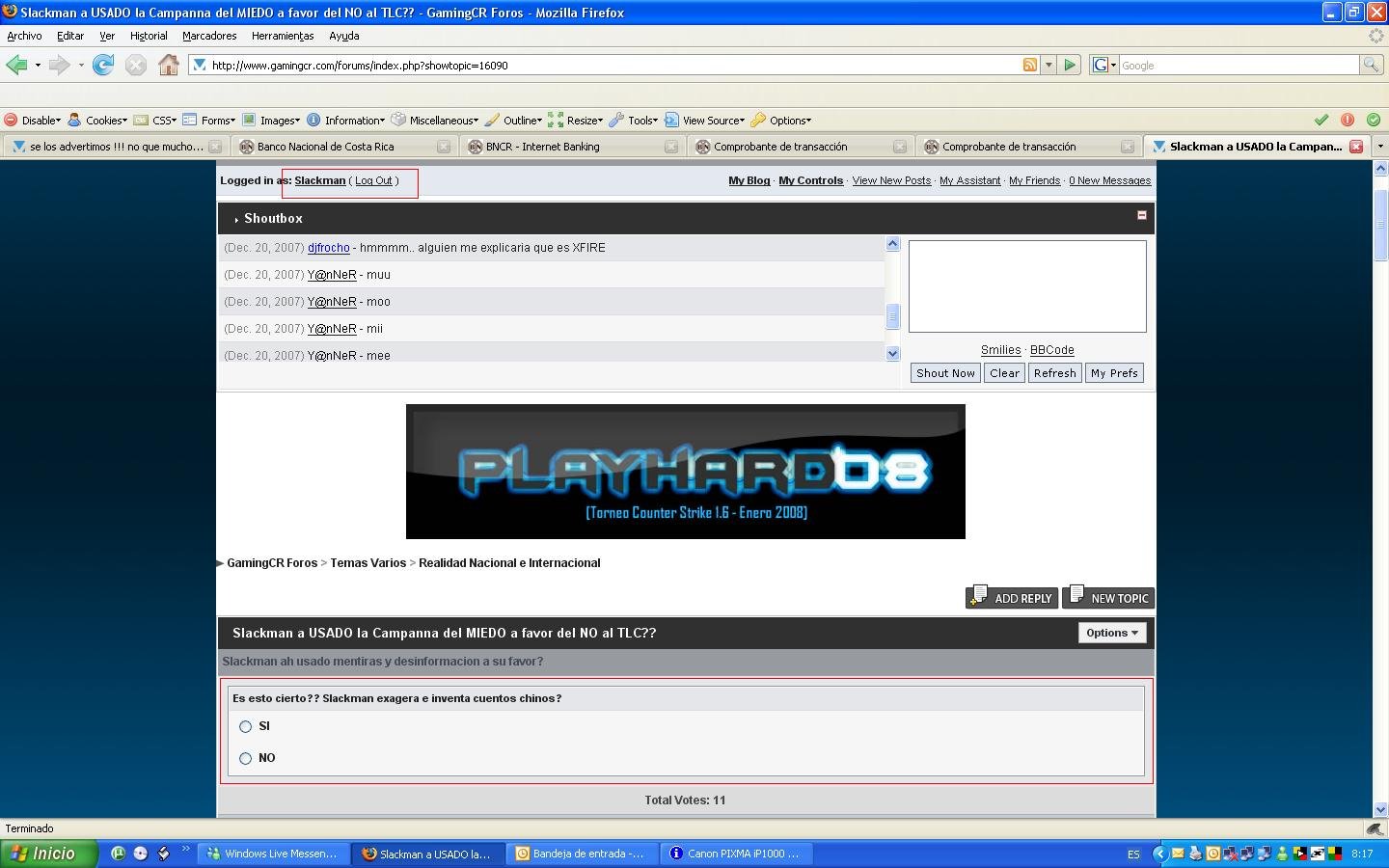Open the Home page icon
This screenshot has height=868, width=1389.
click(x=169, y=65)
